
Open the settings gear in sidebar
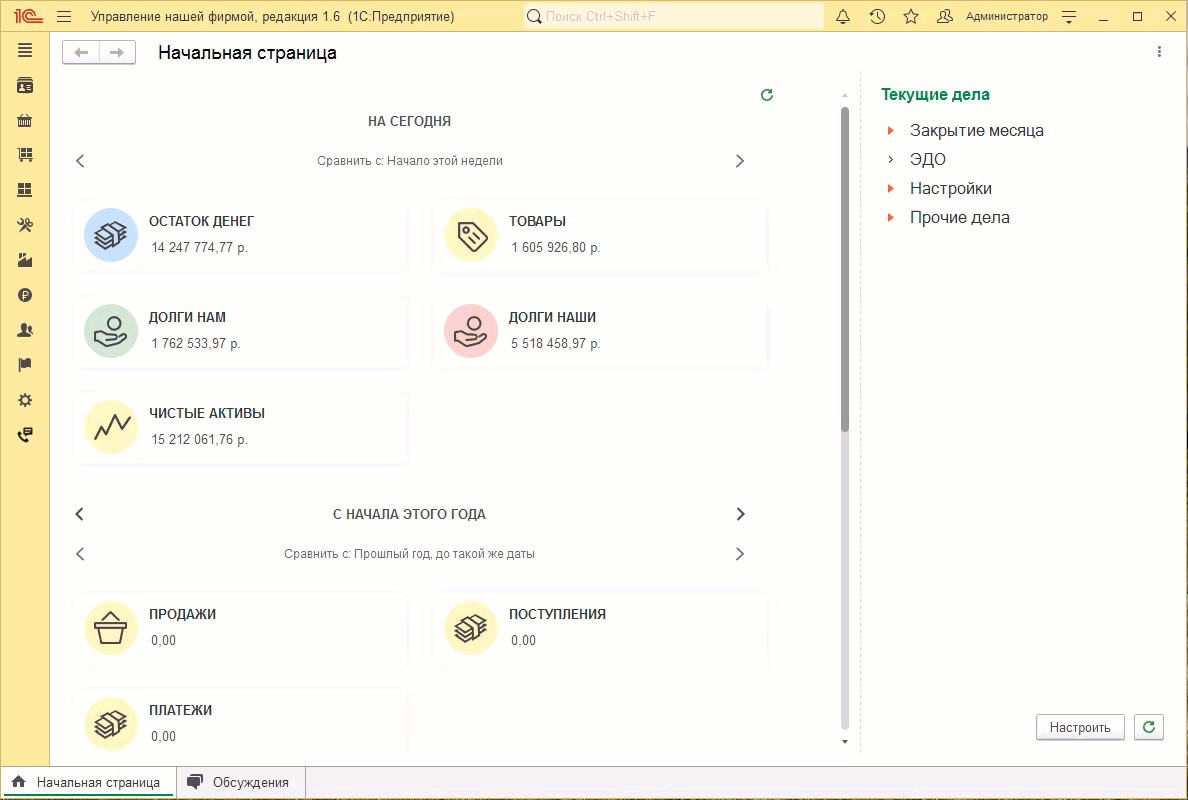pyautogui.click(x=25, y=400)
